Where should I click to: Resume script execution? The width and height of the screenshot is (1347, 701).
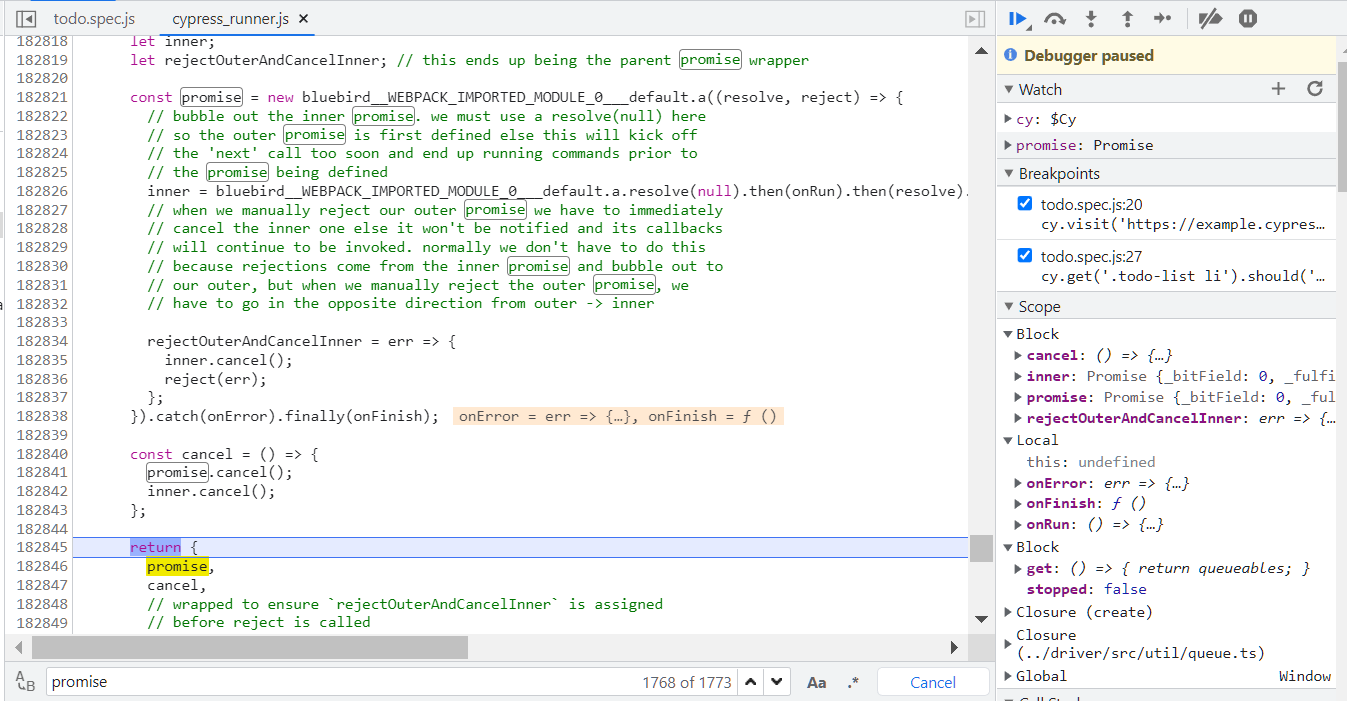(1019, 18)
